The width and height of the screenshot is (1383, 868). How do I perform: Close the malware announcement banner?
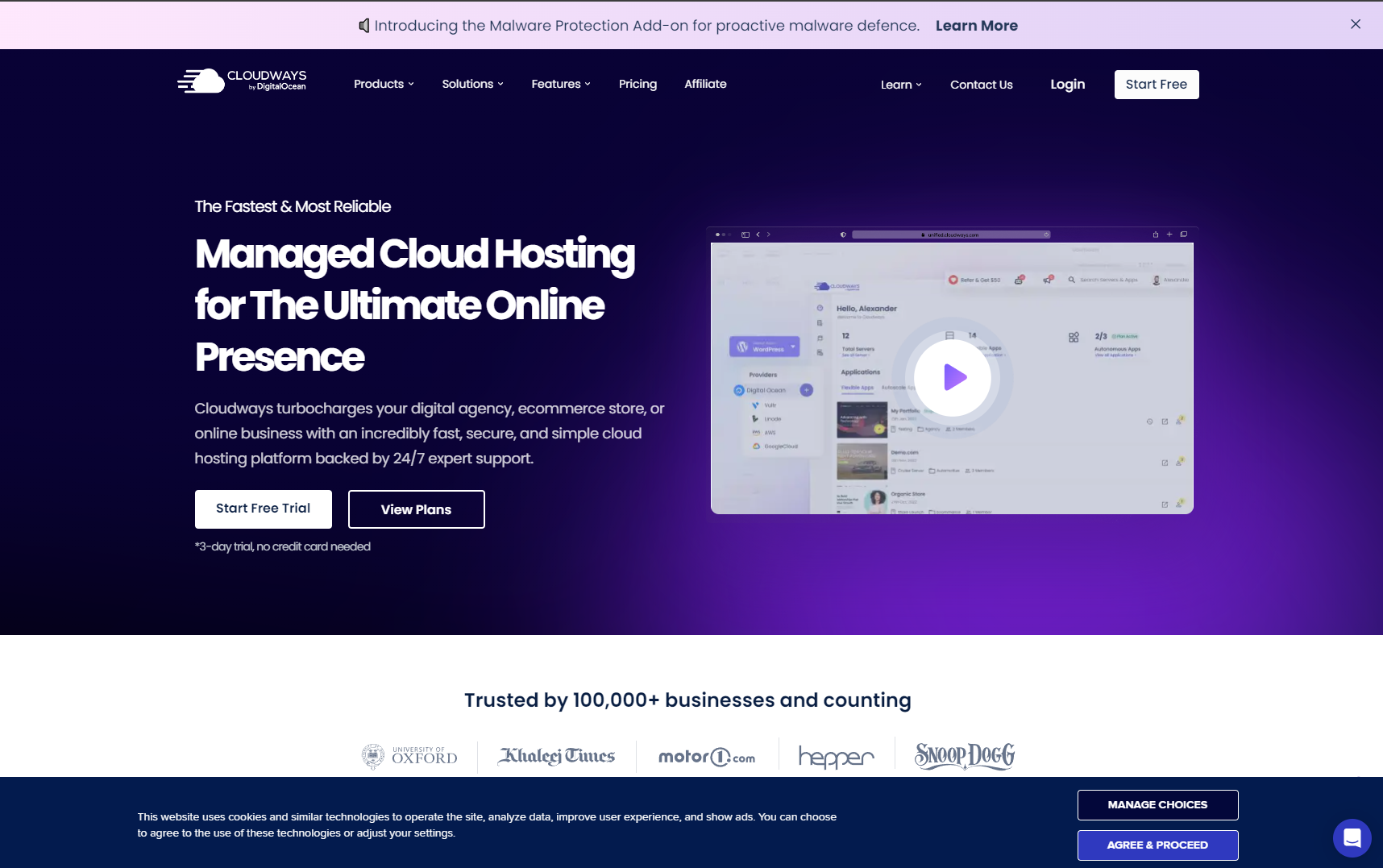(x=1356, y=24)
